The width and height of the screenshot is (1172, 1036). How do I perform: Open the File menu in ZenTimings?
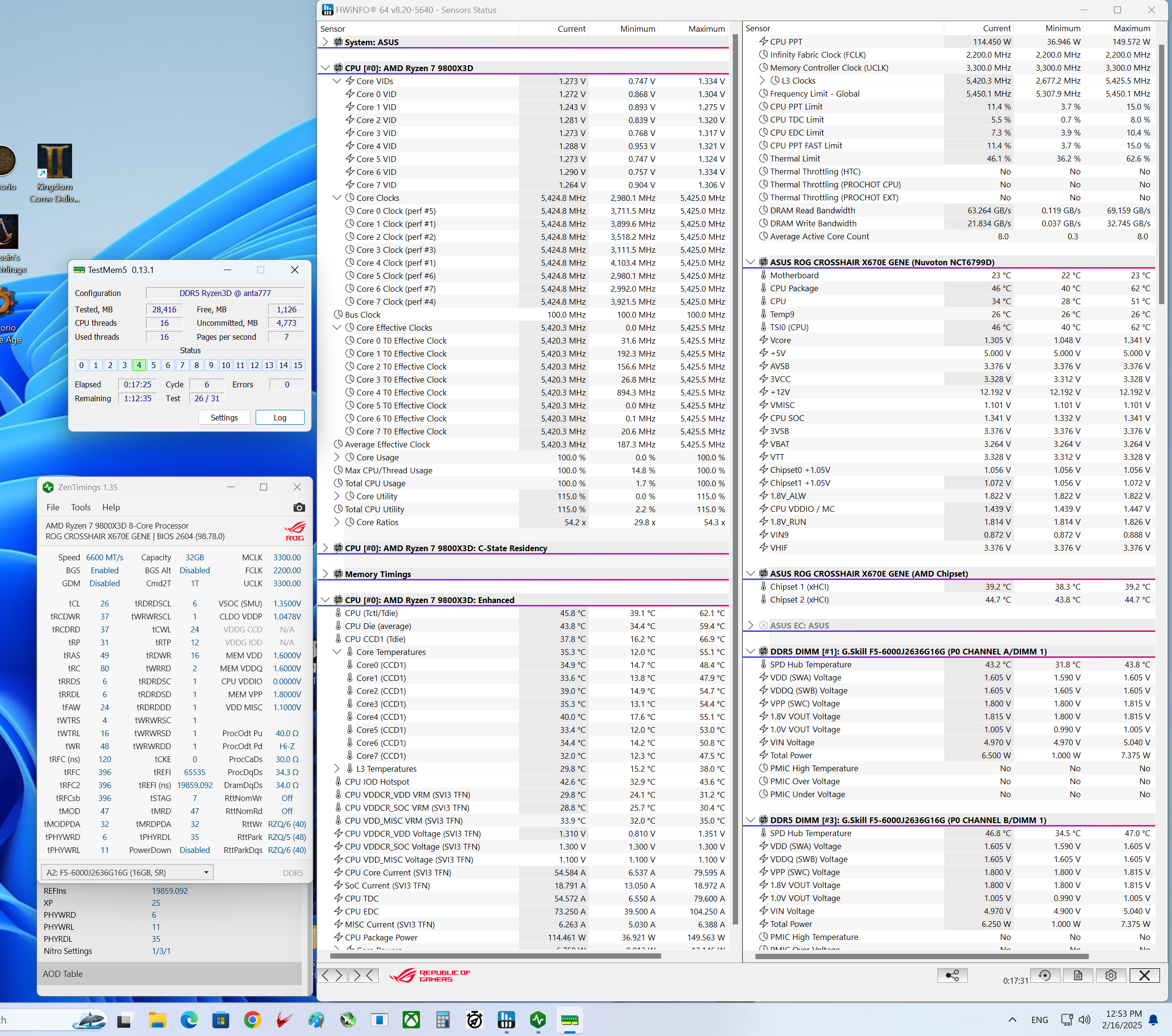click(x=53, y=507)
